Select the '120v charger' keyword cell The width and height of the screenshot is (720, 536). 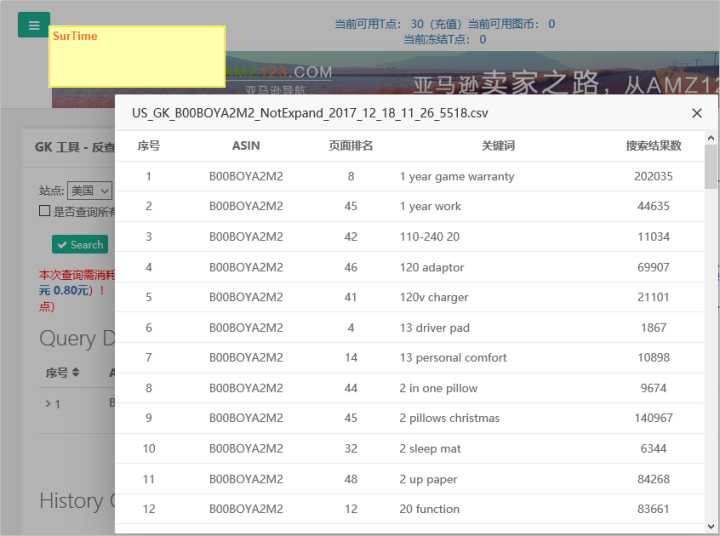(433, 297)
